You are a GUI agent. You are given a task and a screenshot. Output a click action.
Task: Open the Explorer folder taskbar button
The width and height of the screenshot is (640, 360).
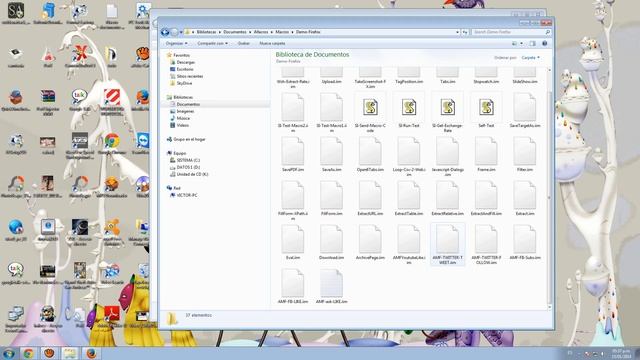tap(70, 353)
